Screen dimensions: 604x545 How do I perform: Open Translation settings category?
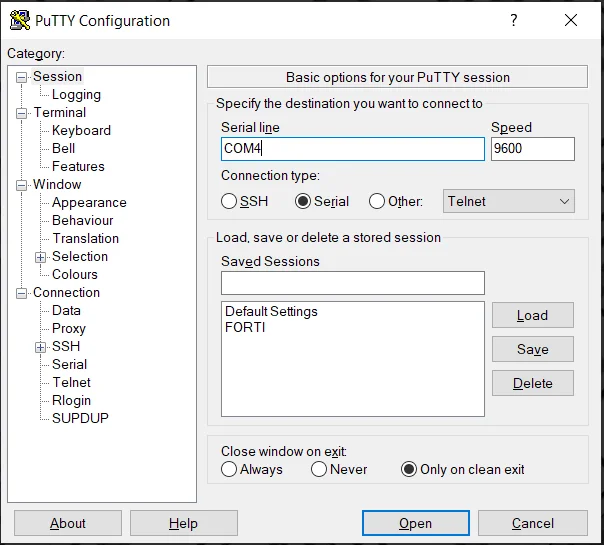(x=86, y=238)
